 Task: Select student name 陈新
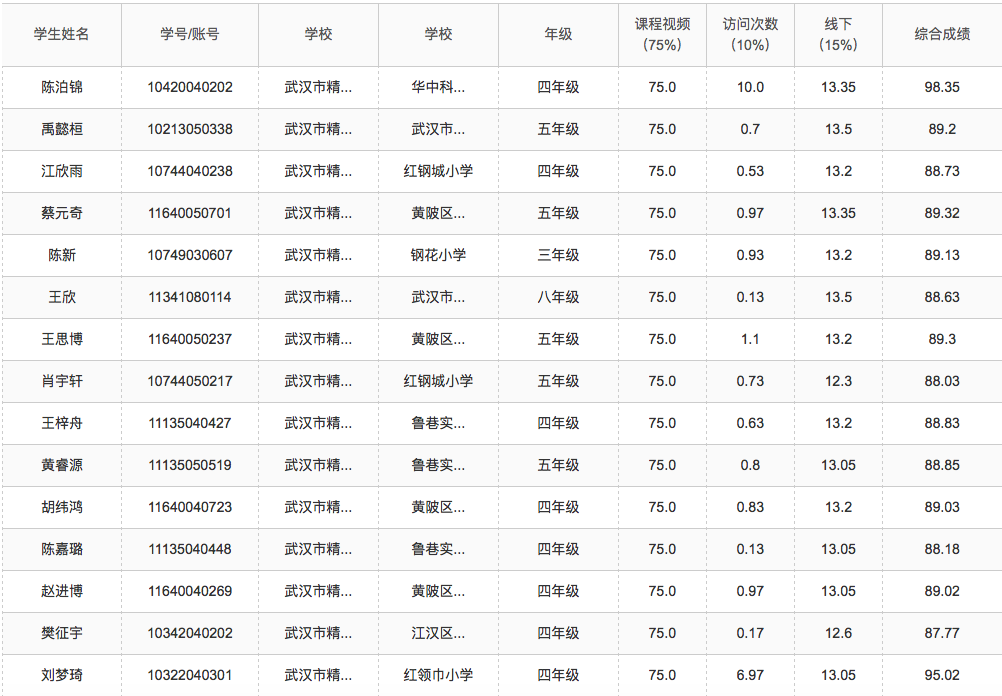(62, 255)
